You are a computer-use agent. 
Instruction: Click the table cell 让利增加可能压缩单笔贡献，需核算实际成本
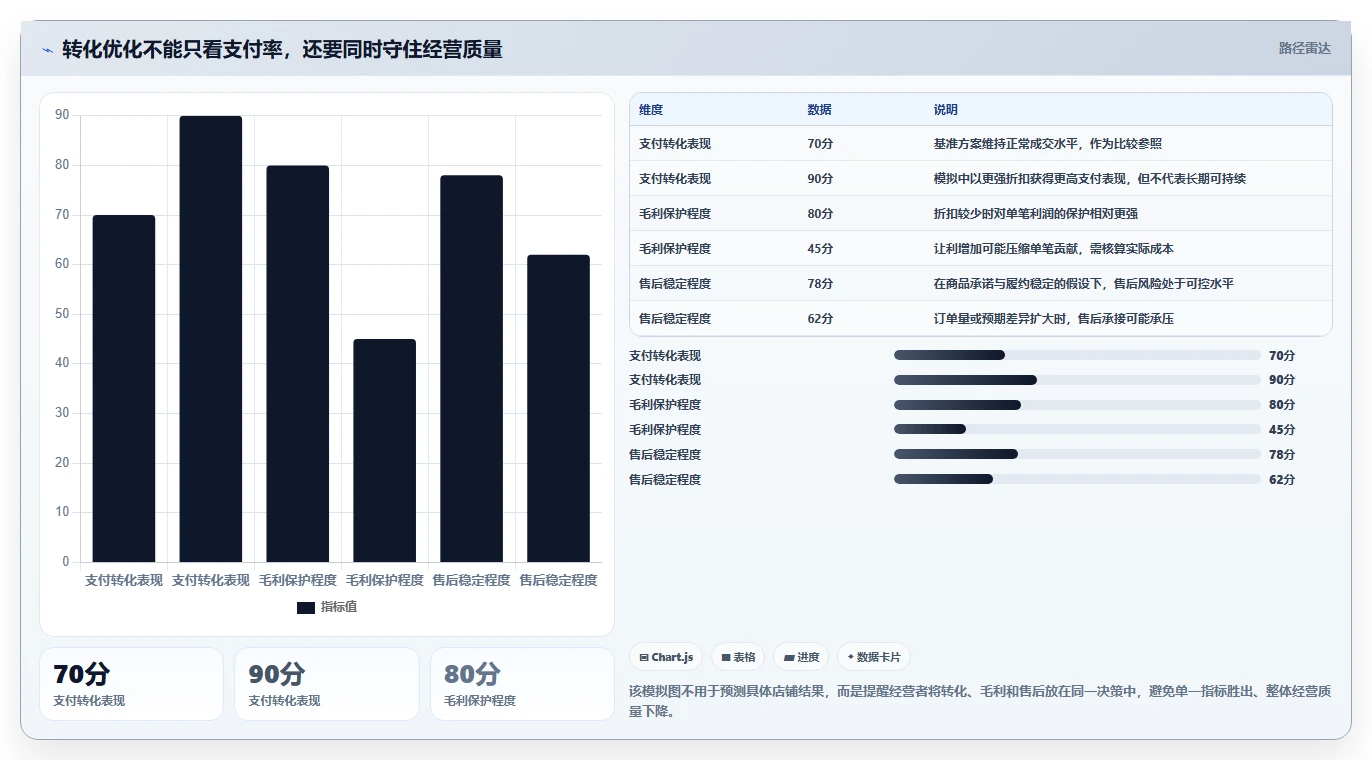1053,249
